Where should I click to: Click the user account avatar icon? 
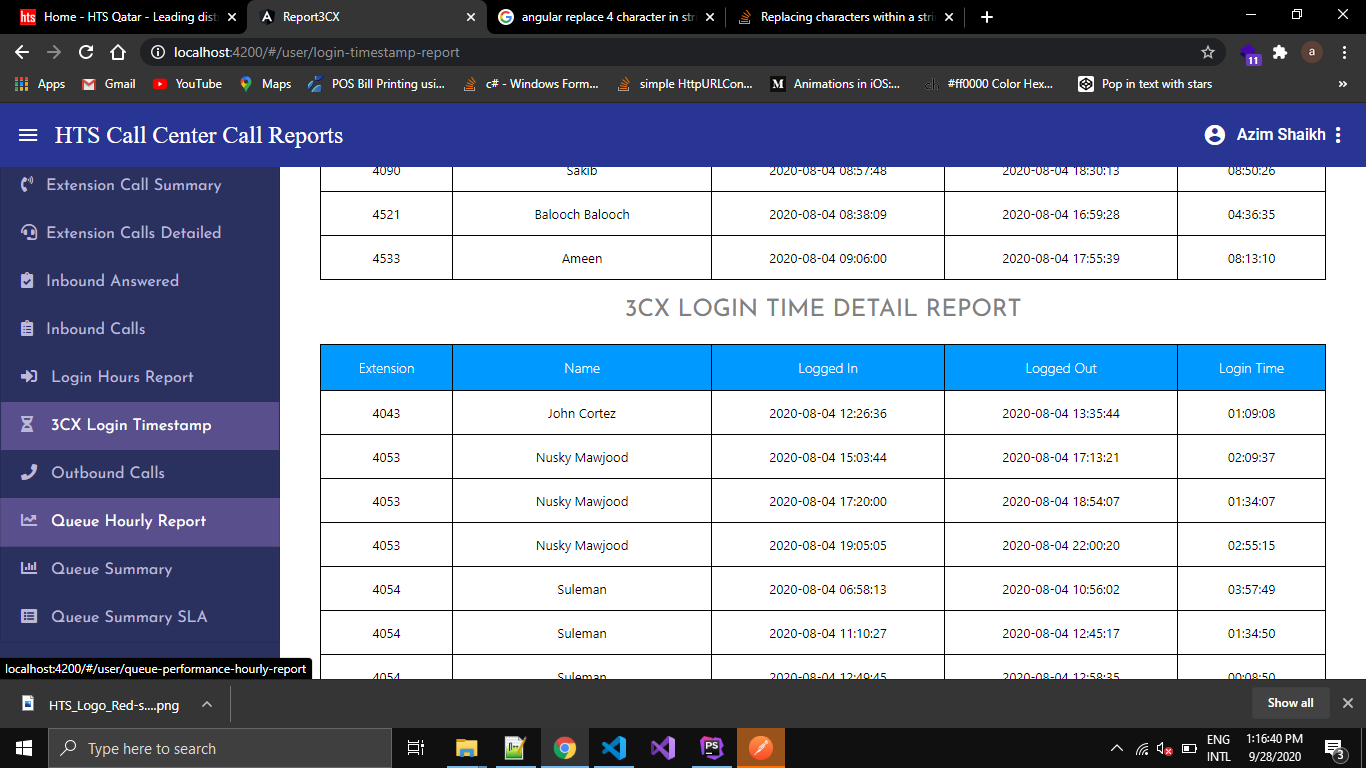(1215, 135)
